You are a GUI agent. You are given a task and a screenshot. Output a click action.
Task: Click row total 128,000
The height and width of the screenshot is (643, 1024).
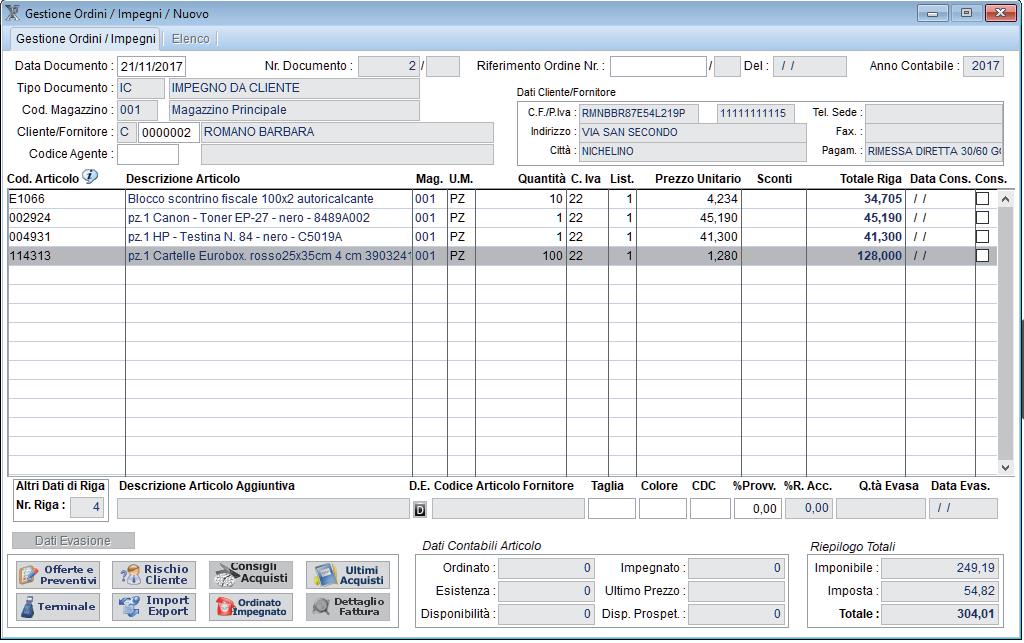point(856,255)
